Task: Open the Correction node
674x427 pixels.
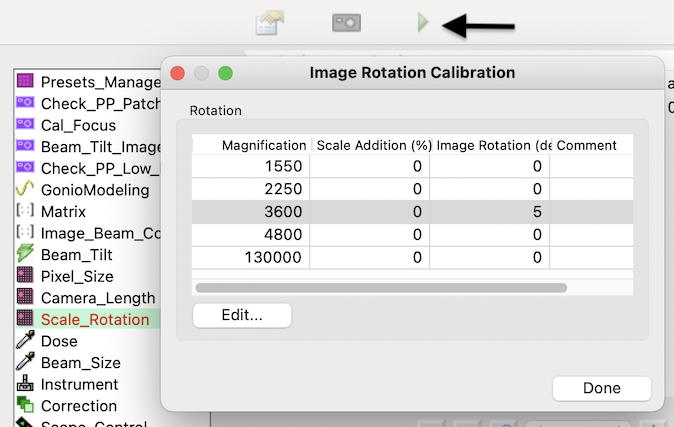Action: tap(78, 406)
